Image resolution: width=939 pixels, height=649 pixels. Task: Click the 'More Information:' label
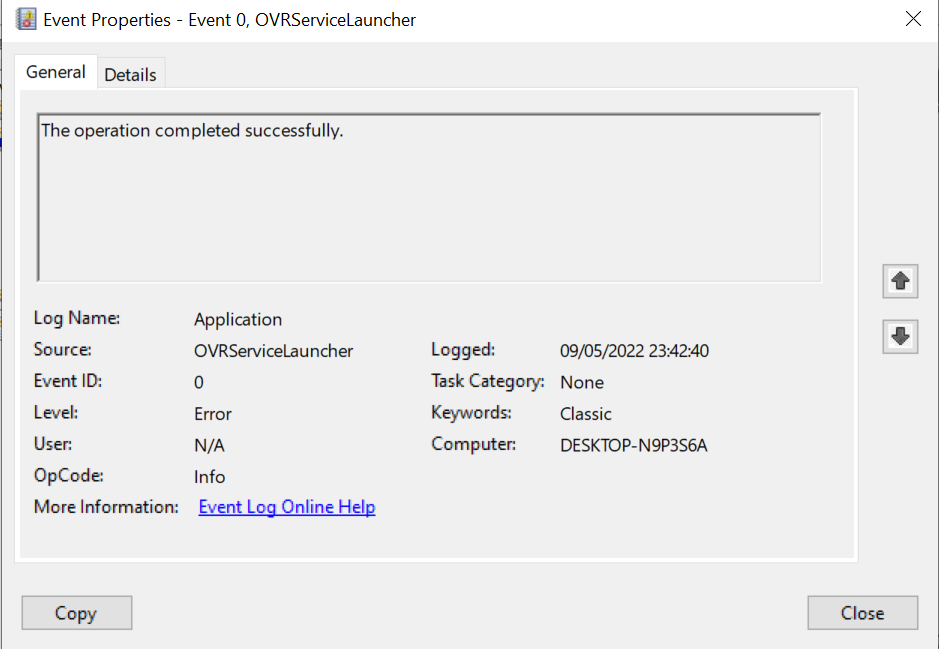click(x=106, y=507)
